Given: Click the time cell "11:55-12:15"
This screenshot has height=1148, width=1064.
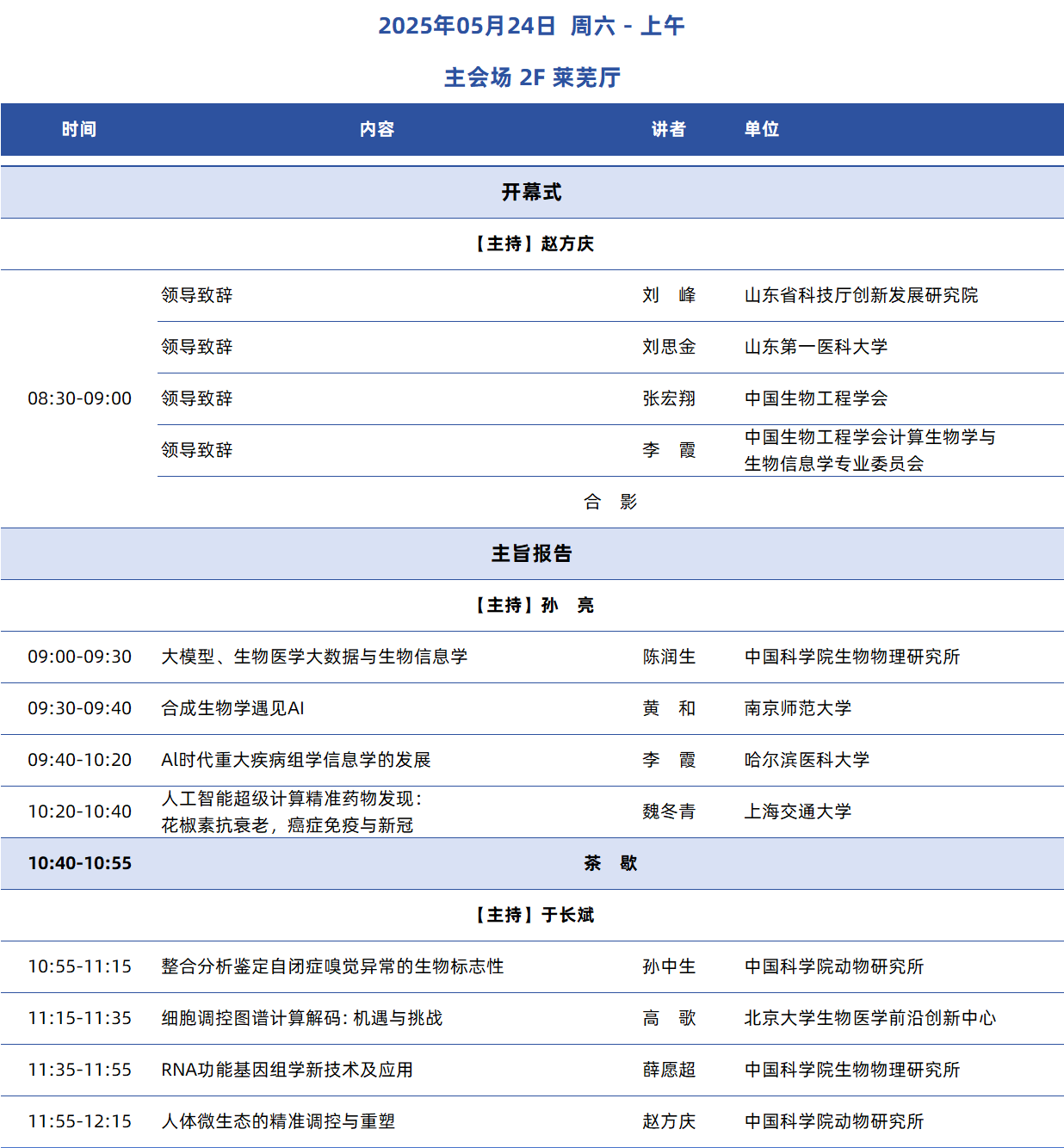Looking at the screenshot, I should [x=80, y=1121].
